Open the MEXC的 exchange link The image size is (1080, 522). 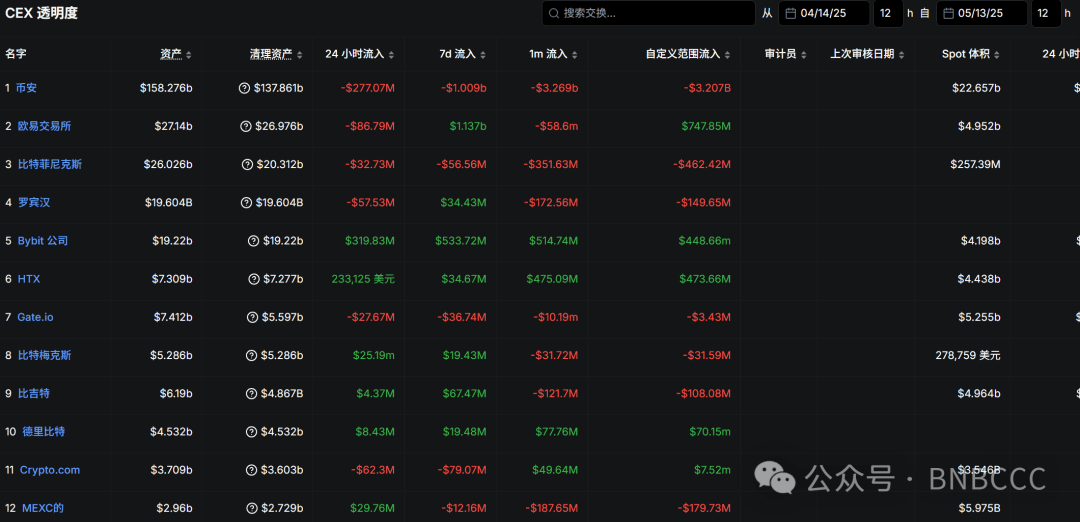[x=43, y=508]
